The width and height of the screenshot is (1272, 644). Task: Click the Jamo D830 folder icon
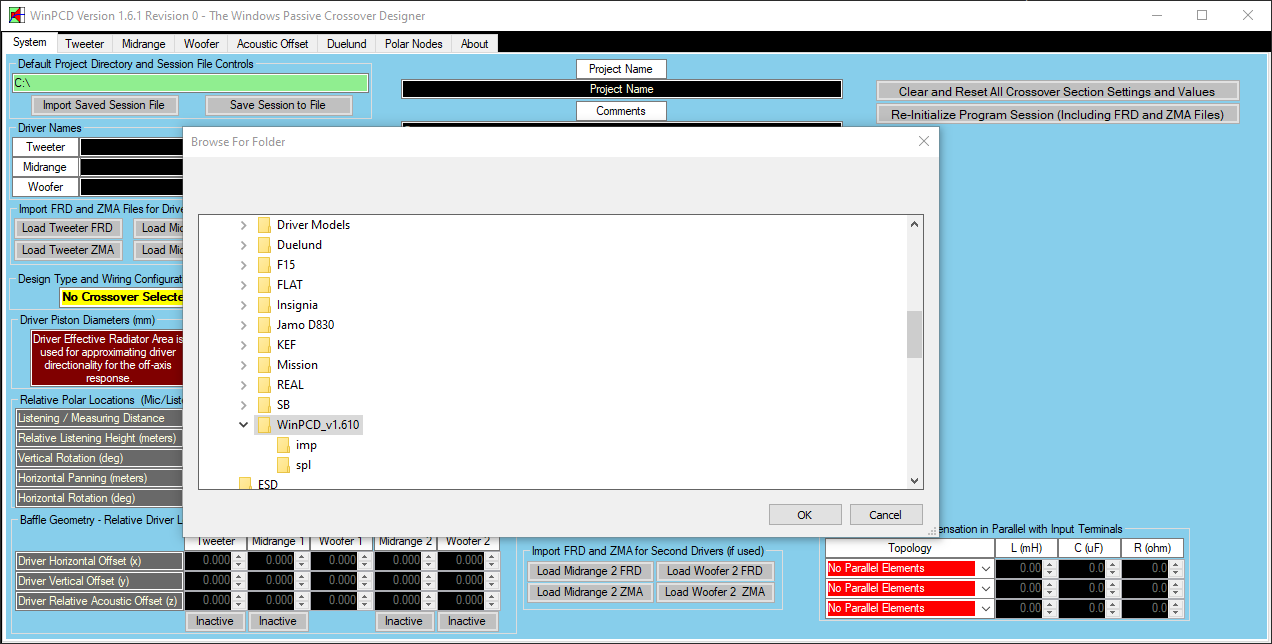pos(264,325)
